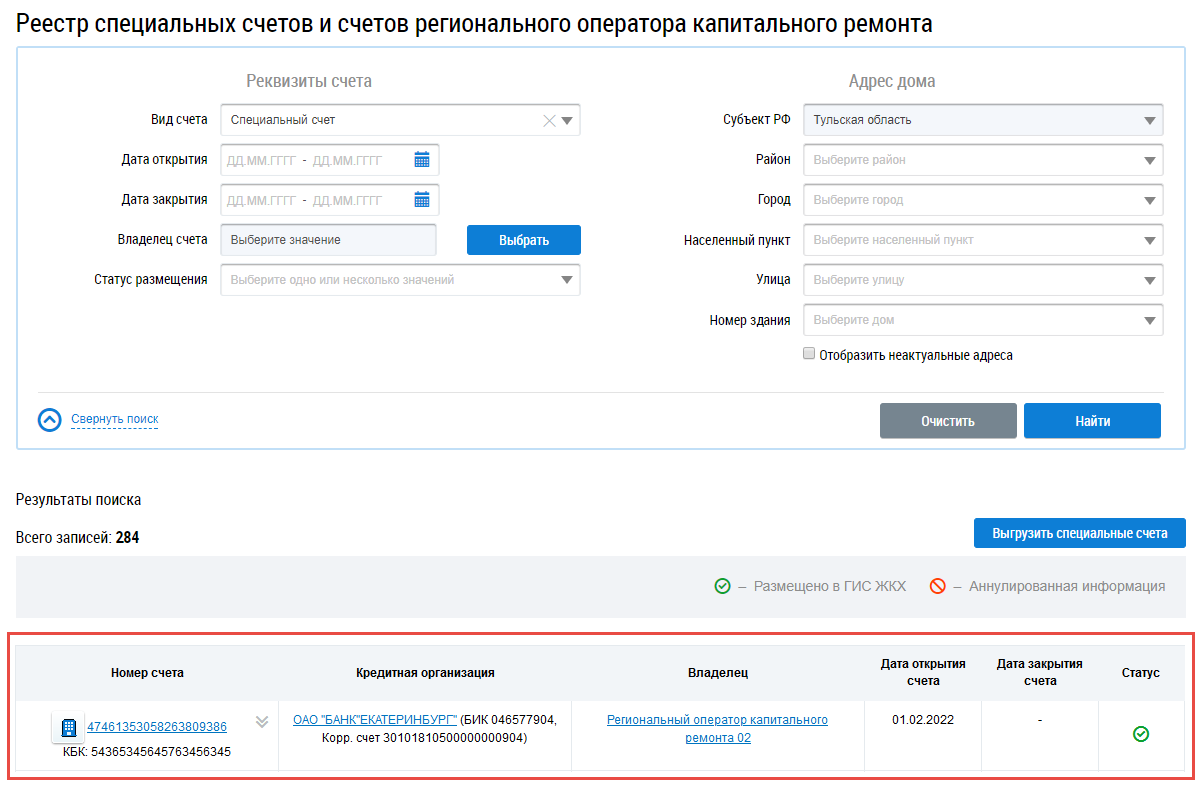Open the Район dropdown list
Viewport: 1199px width, 787px height.
(1148, 160)
